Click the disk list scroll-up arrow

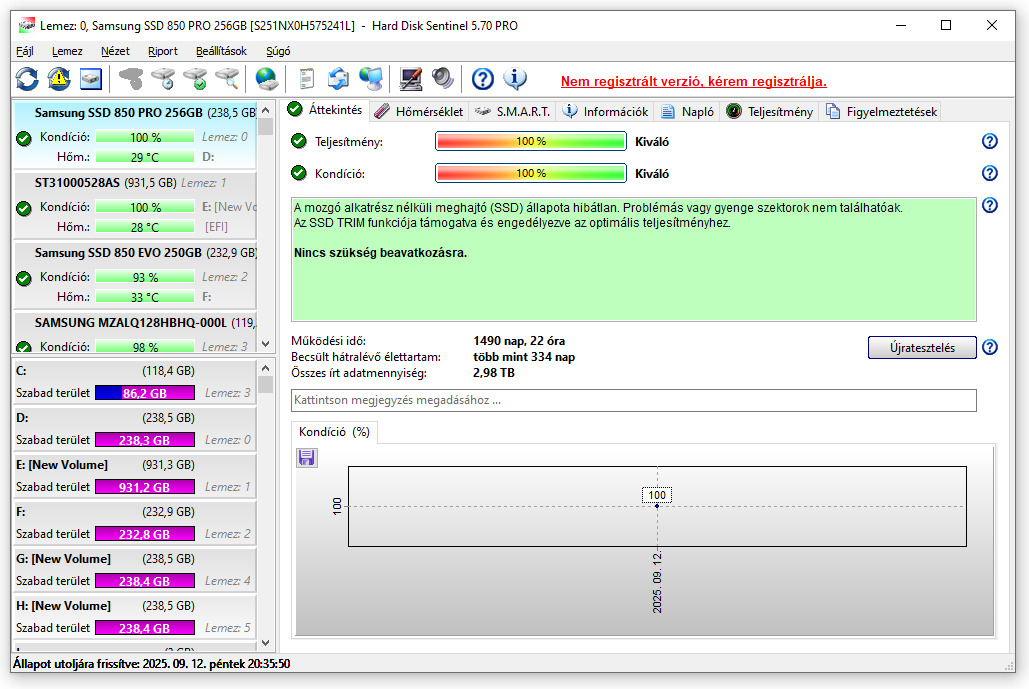tap(265, 110)
